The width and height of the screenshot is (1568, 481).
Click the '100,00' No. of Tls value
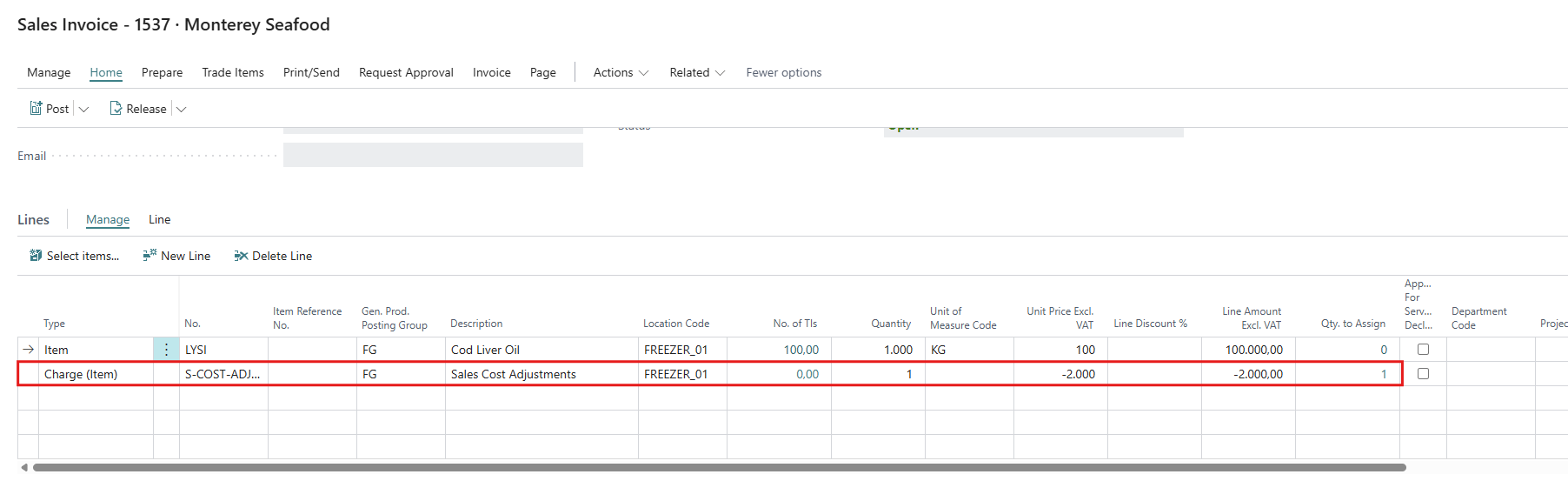point(801,350)
